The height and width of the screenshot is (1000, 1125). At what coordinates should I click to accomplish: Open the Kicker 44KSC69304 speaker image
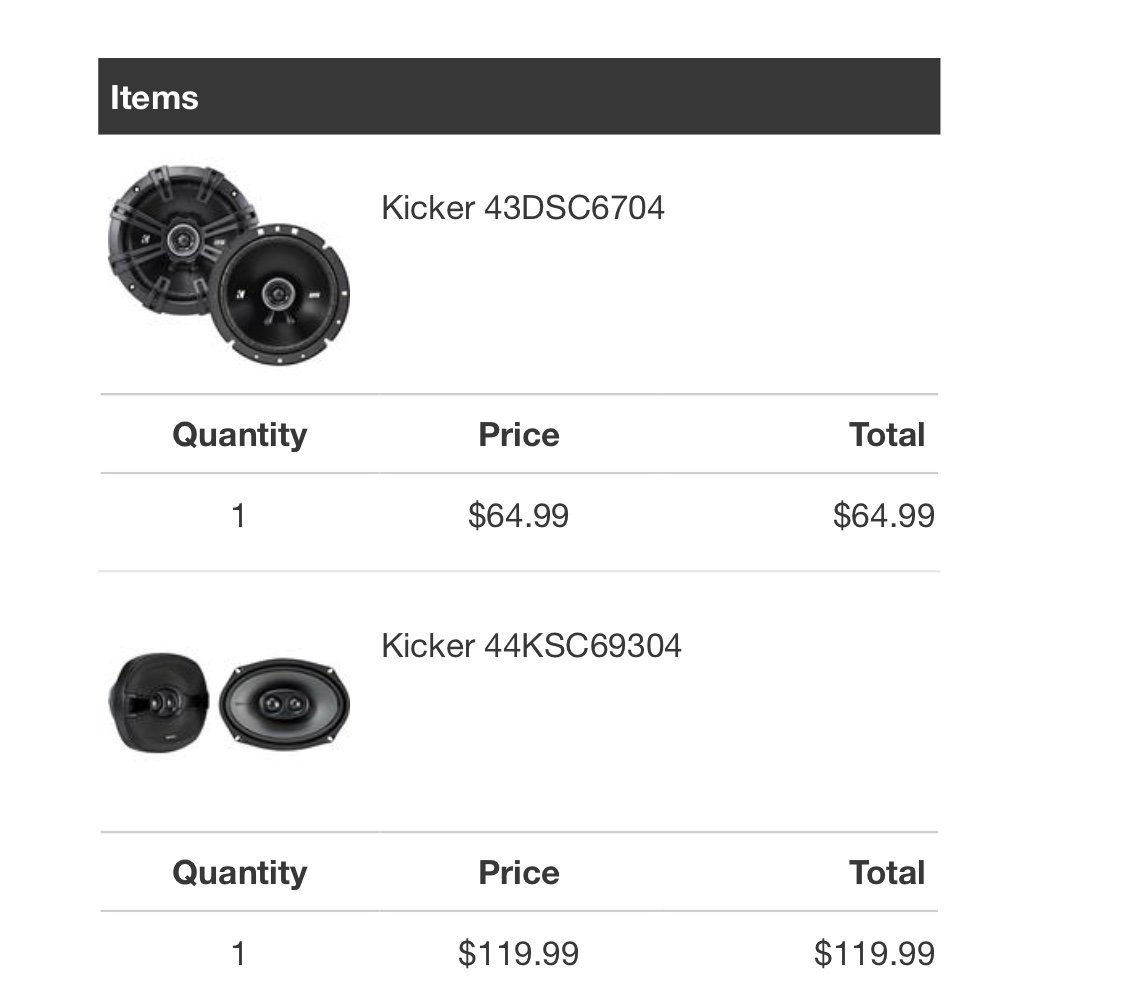(228, 703)
